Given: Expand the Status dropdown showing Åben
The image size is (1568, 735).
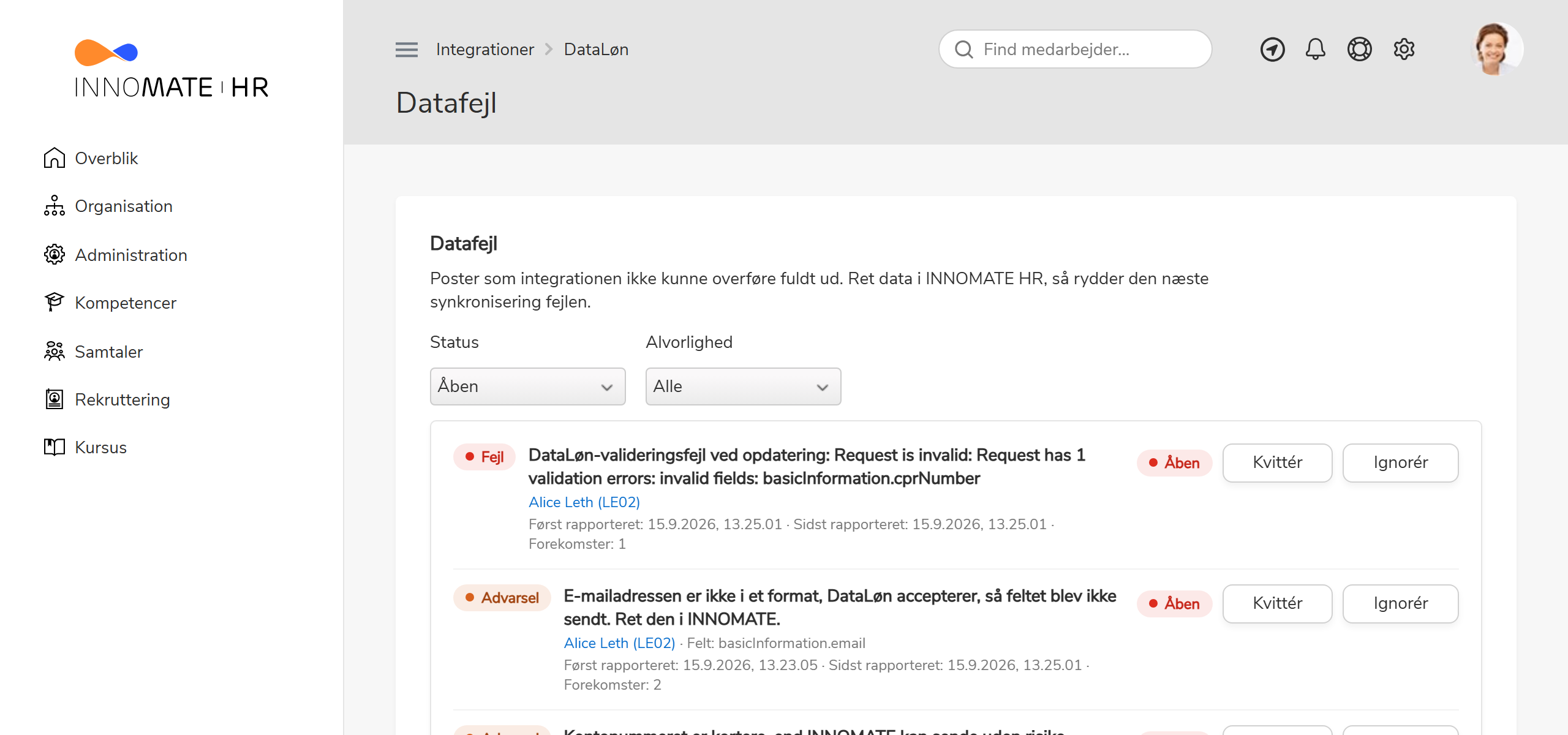Looking at the screenshot, I should pos(527,386).
